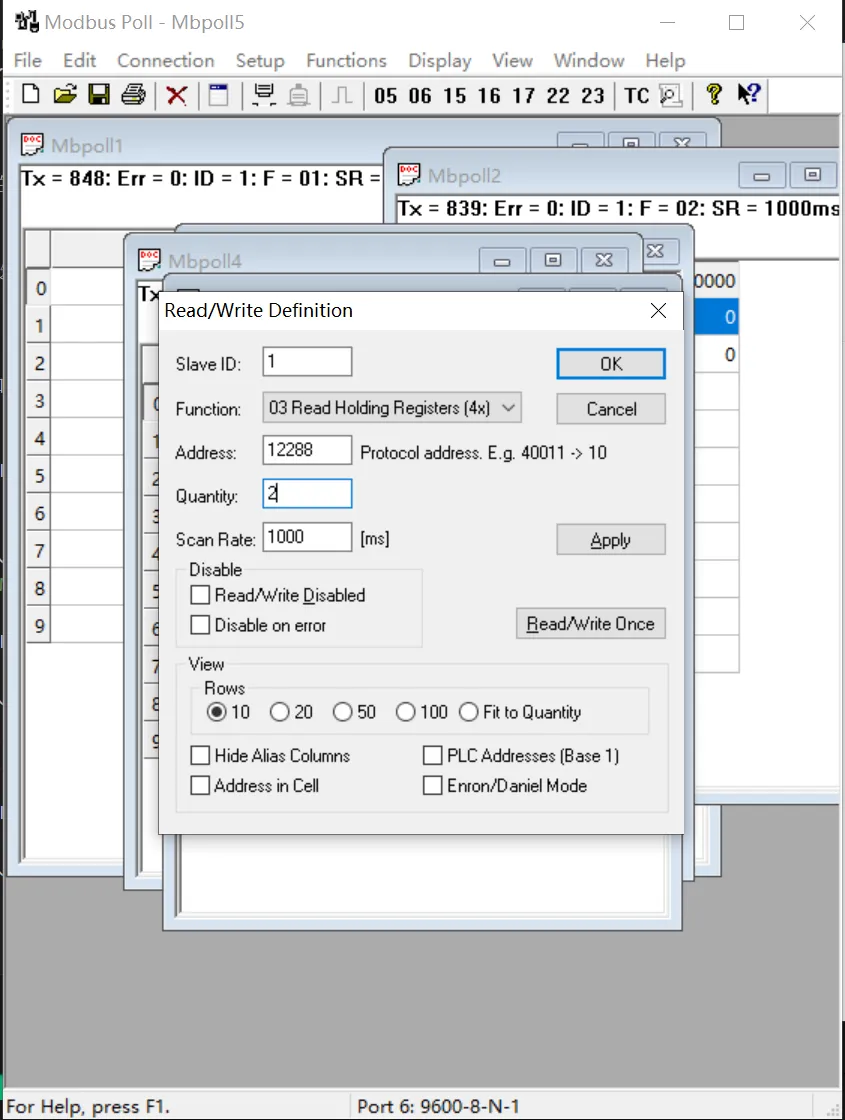
Task: Minimize the Mbpoll4 child window
Action: [502, 261]
